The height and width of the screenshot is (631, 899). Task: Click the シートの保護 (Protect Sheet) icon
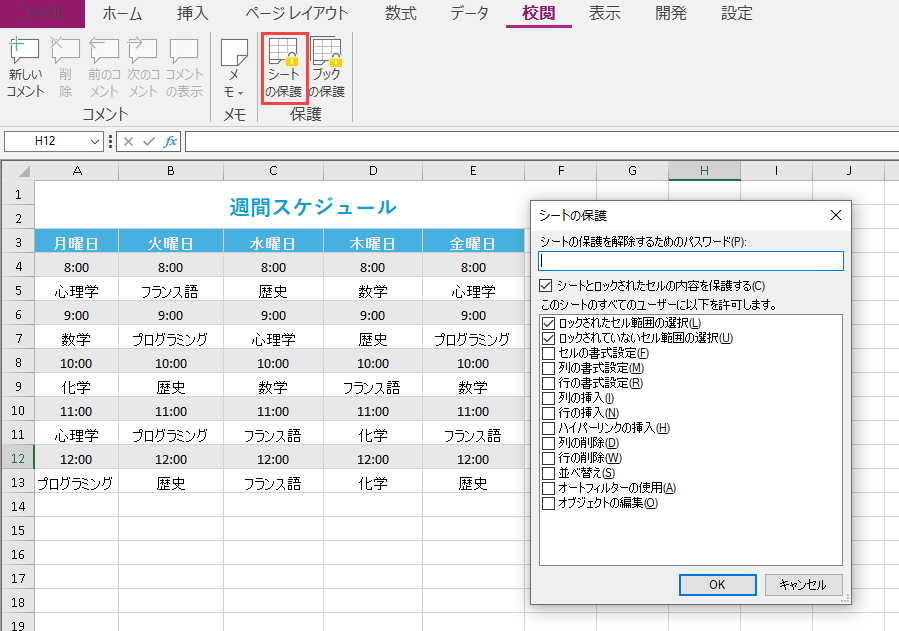pyautogui.click(x=283, y=54)
